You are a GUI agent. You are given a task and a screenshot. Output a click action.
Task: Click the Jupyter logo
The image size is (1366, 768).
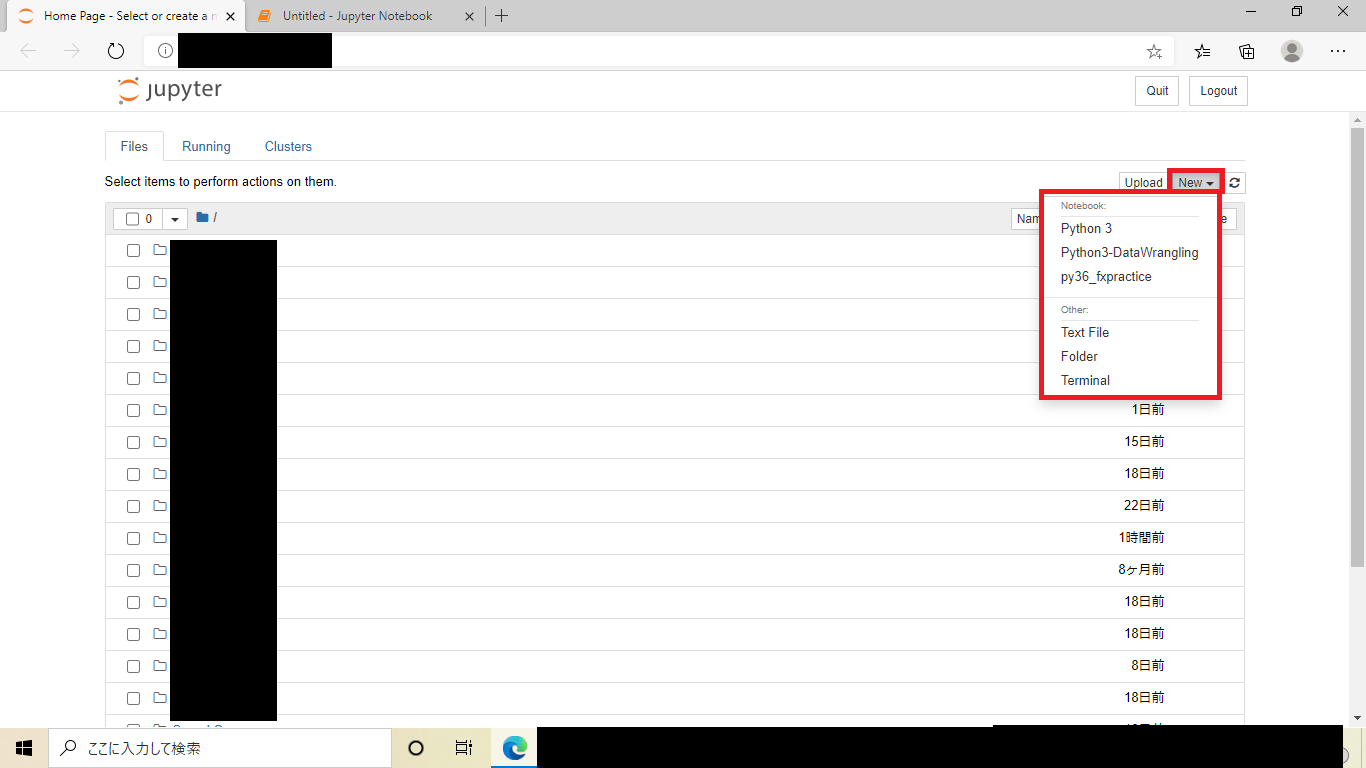coord(169,90)
